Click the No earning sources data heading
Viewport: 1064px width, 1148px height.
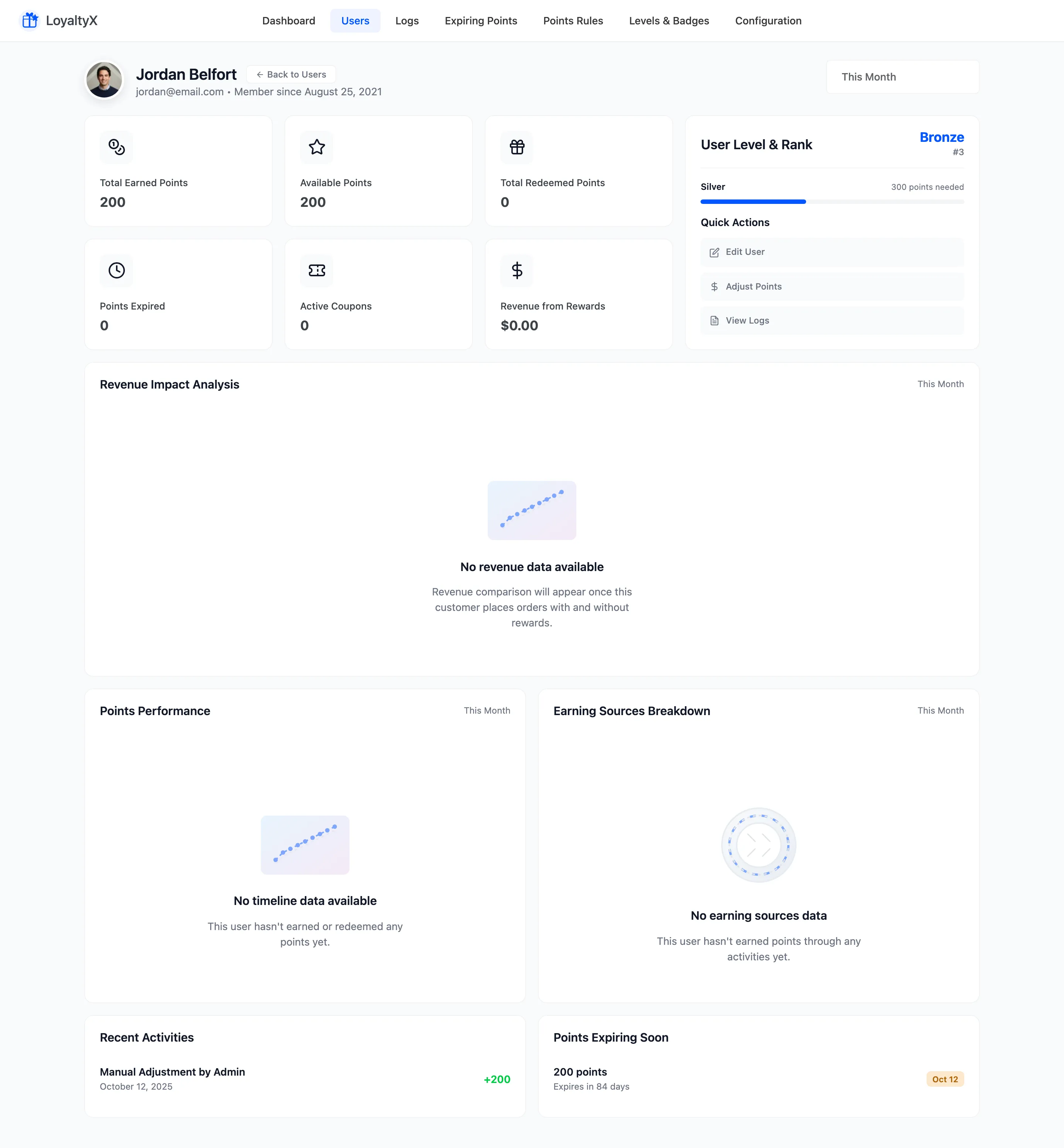758,916
